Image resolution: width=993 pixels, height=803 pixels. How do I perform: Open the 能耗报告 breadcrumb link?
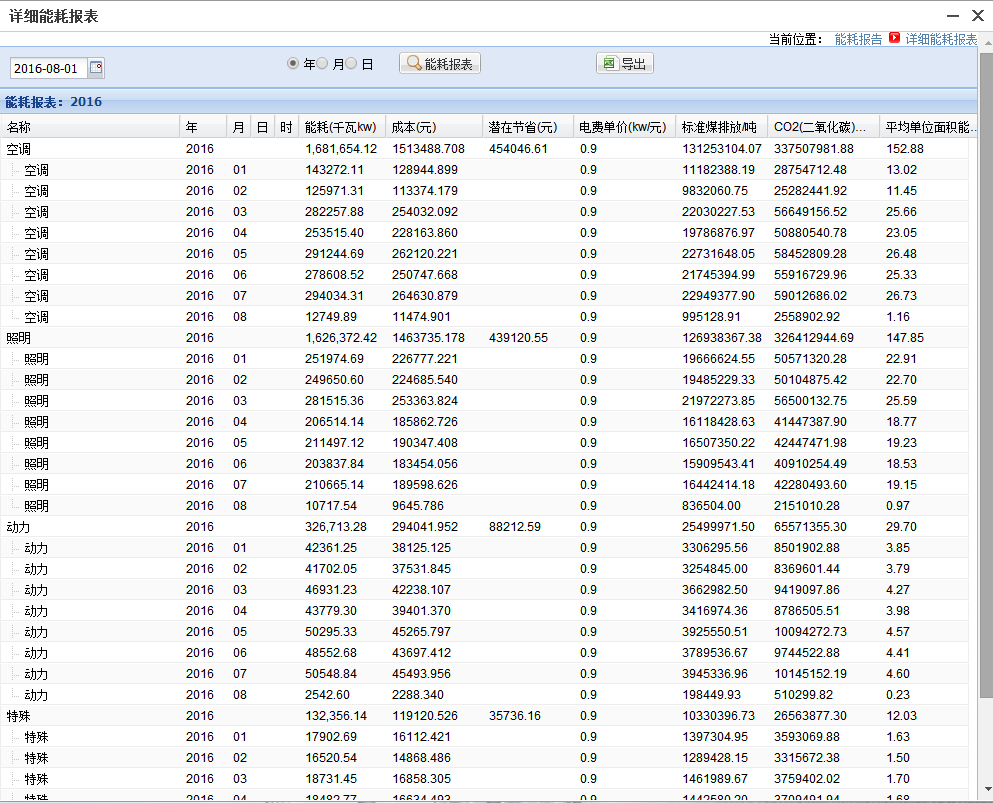858,39
